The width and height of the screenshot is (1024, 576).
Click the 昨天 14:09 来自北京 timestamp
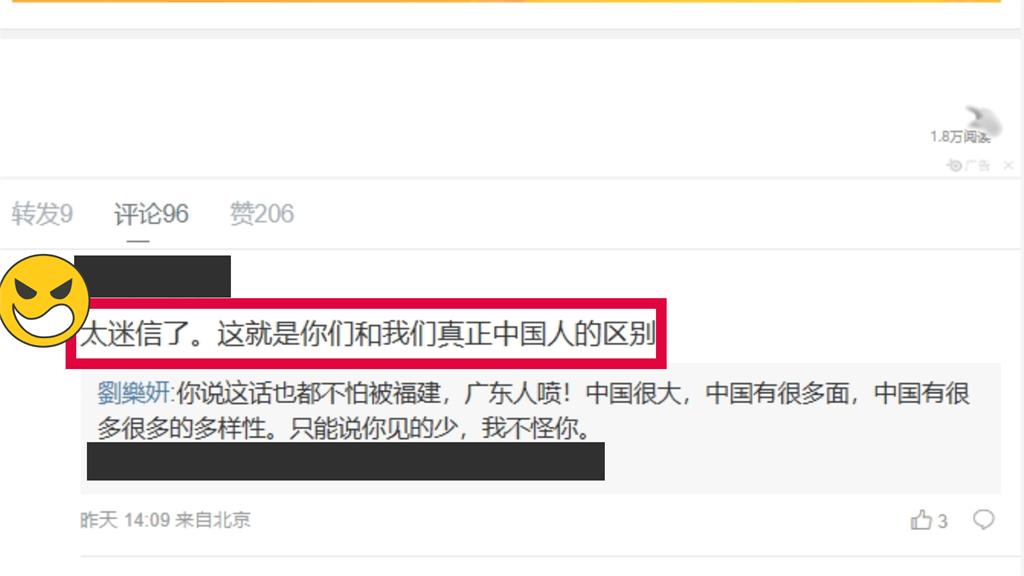(x=165, y=520)
